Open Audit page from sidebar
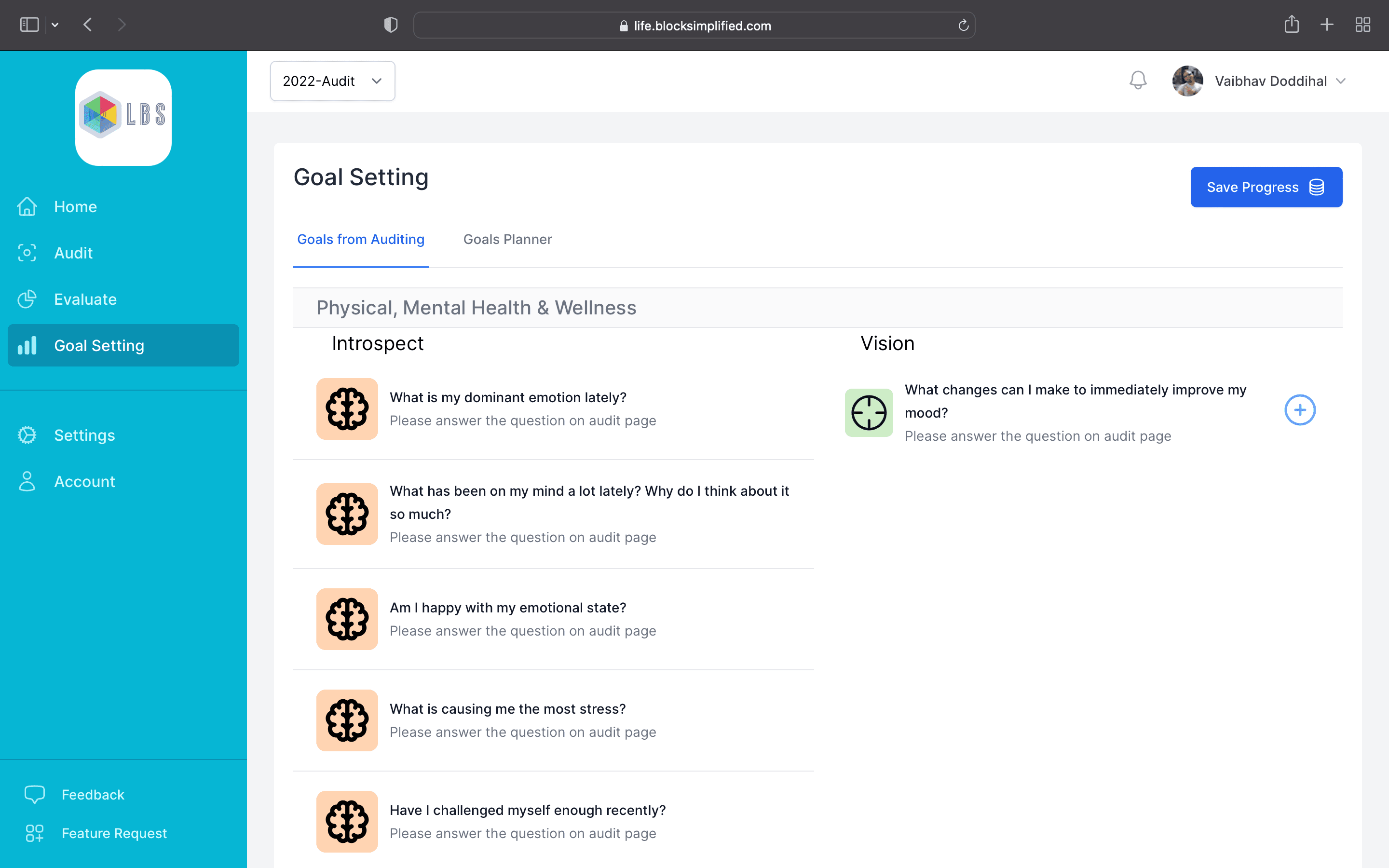This screenshot has width=1389, height=868. pyautogui.click(x=123, y=253)
